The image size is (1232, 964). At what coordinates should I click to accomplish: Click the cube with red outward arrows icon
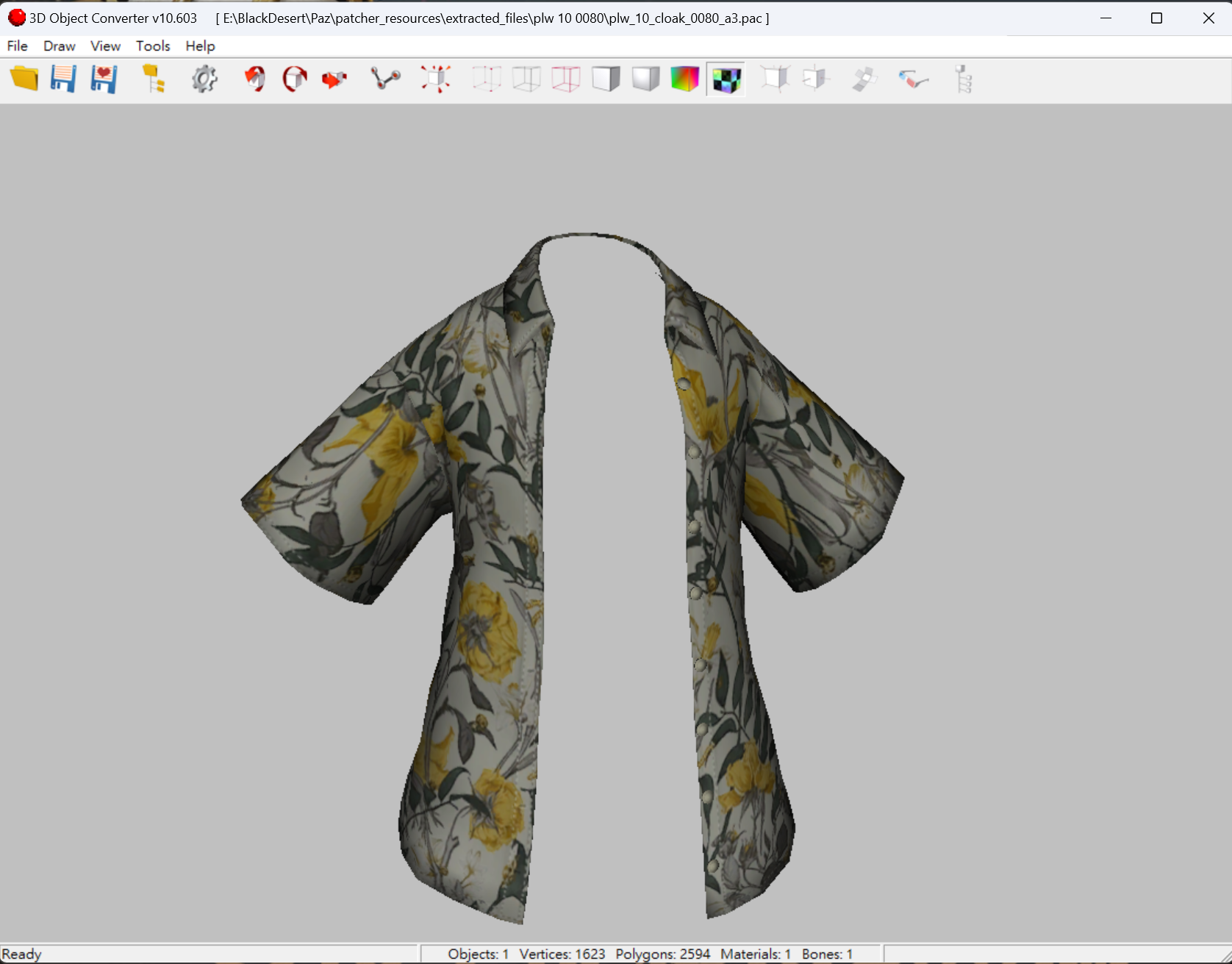click(436, 79)
